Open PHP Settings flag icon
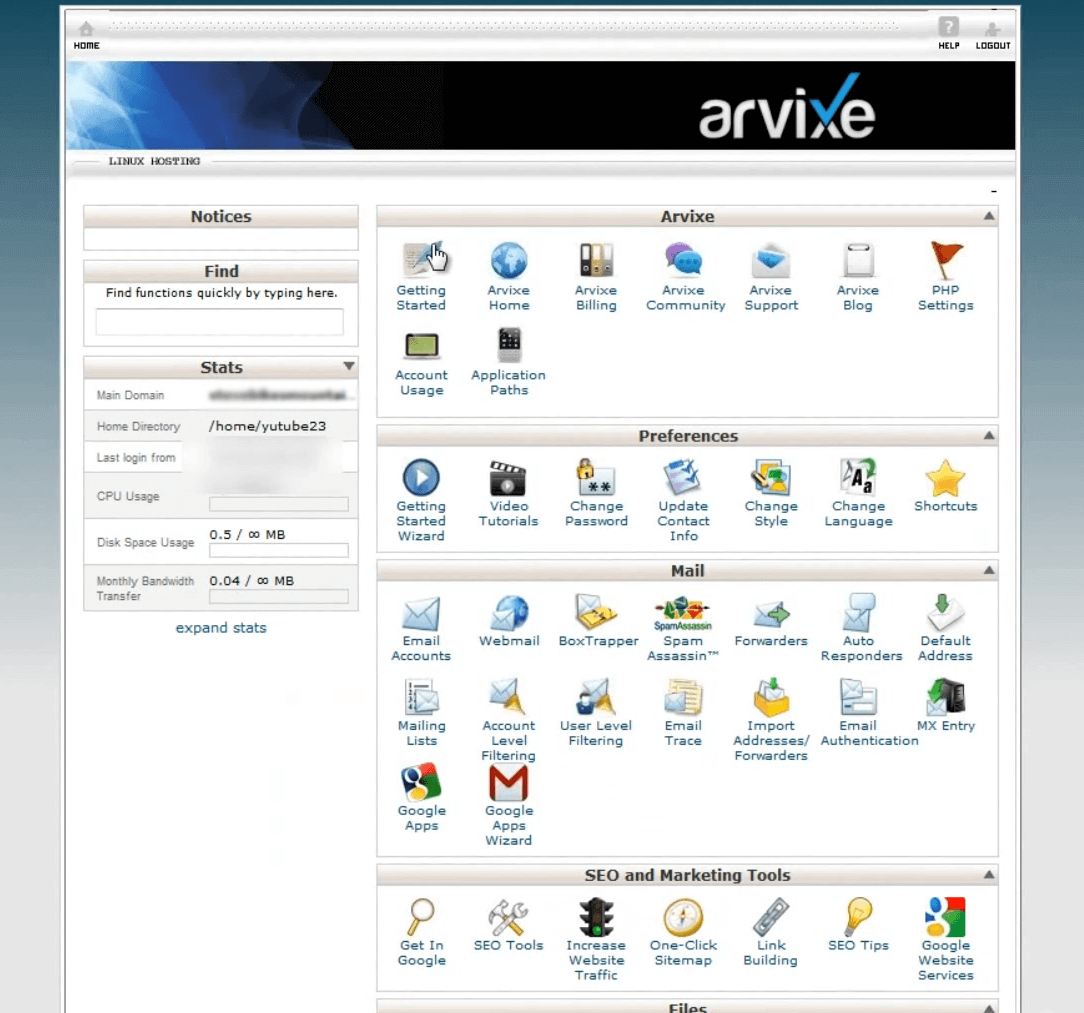Screen dimensions: 1084x1013 tap(946, 261)
